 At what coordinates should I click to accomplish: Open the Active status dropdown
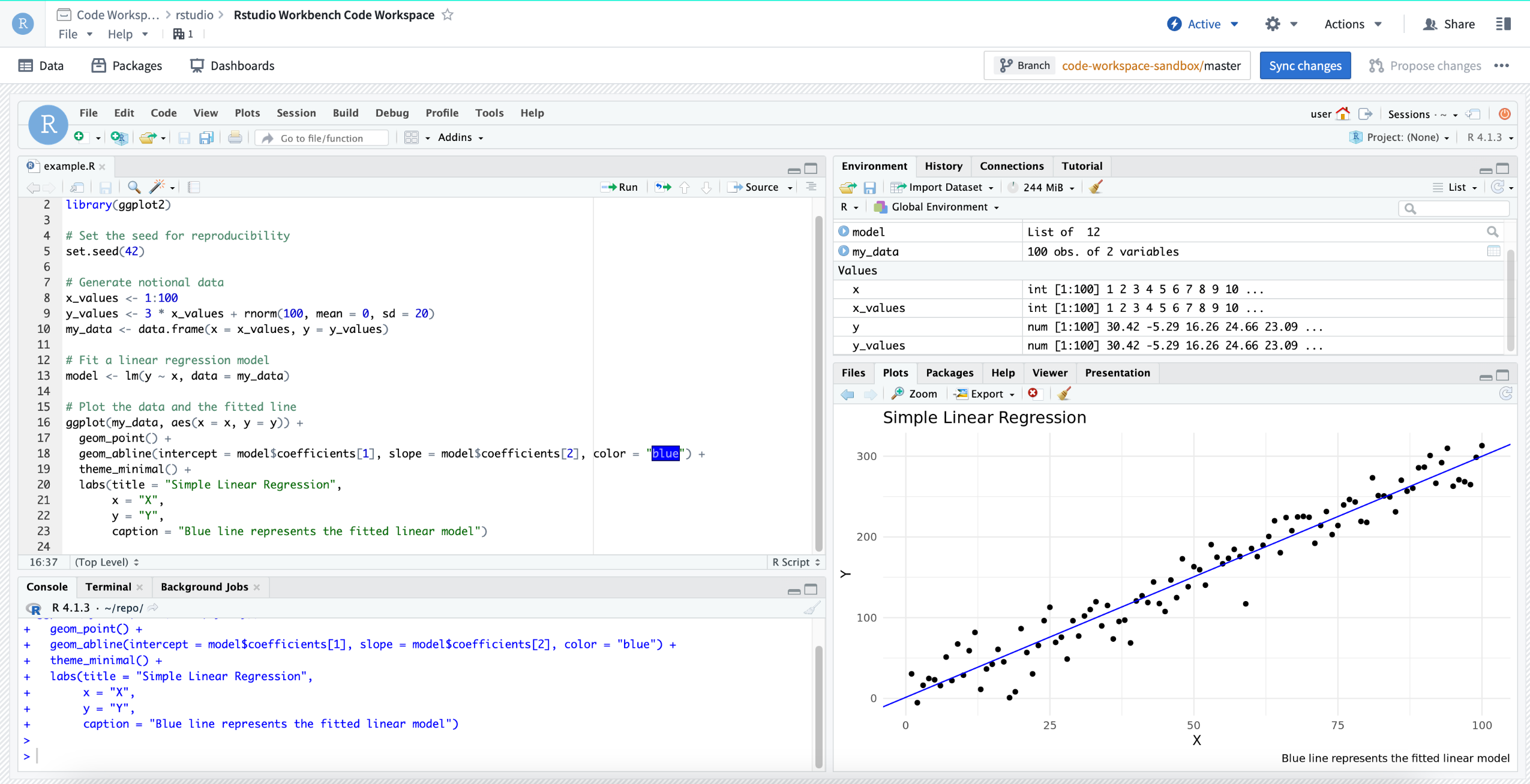tap(1203, 24)
